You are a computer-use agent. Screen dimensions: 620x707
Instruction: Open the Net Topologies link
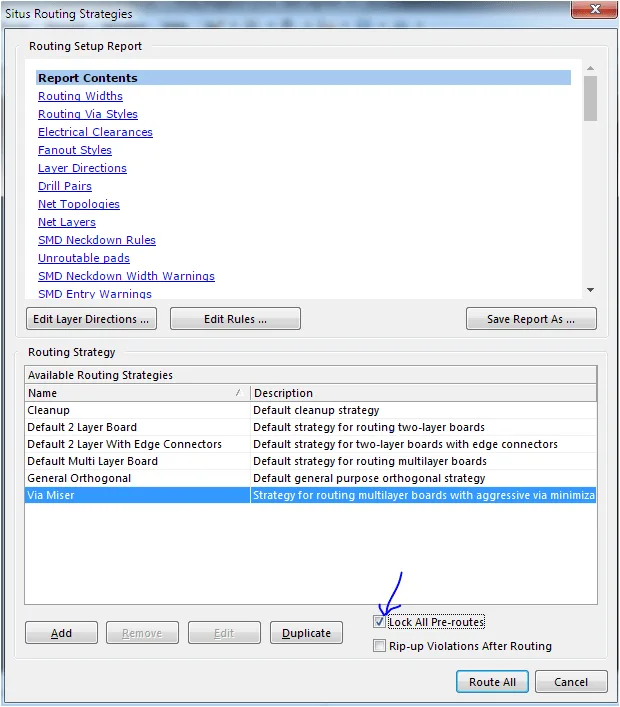(79, 204)
